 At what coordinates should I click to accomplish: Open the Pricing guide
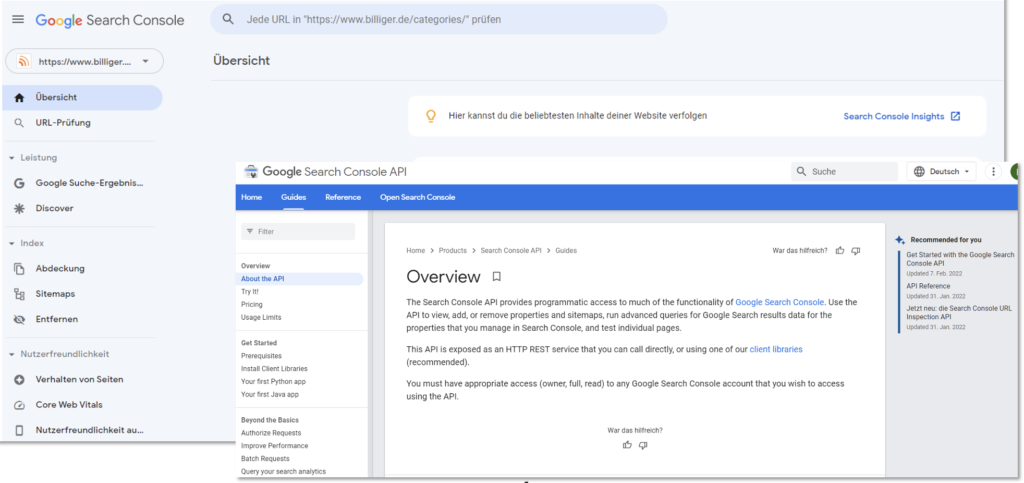(251, 304)
